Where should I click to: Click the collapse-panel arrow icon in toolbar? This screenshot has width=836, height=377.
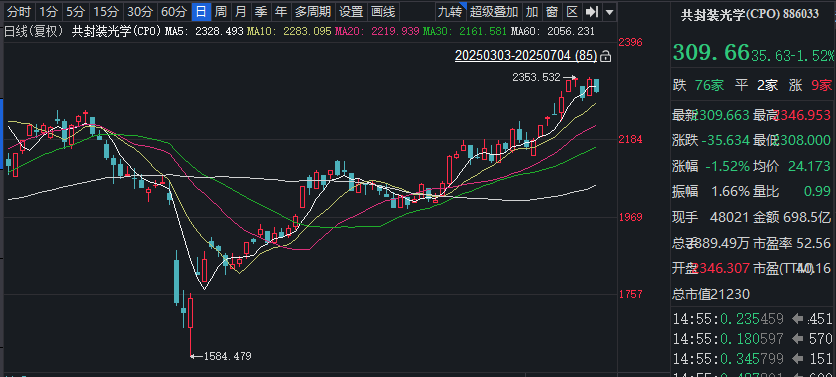(590, 11)
